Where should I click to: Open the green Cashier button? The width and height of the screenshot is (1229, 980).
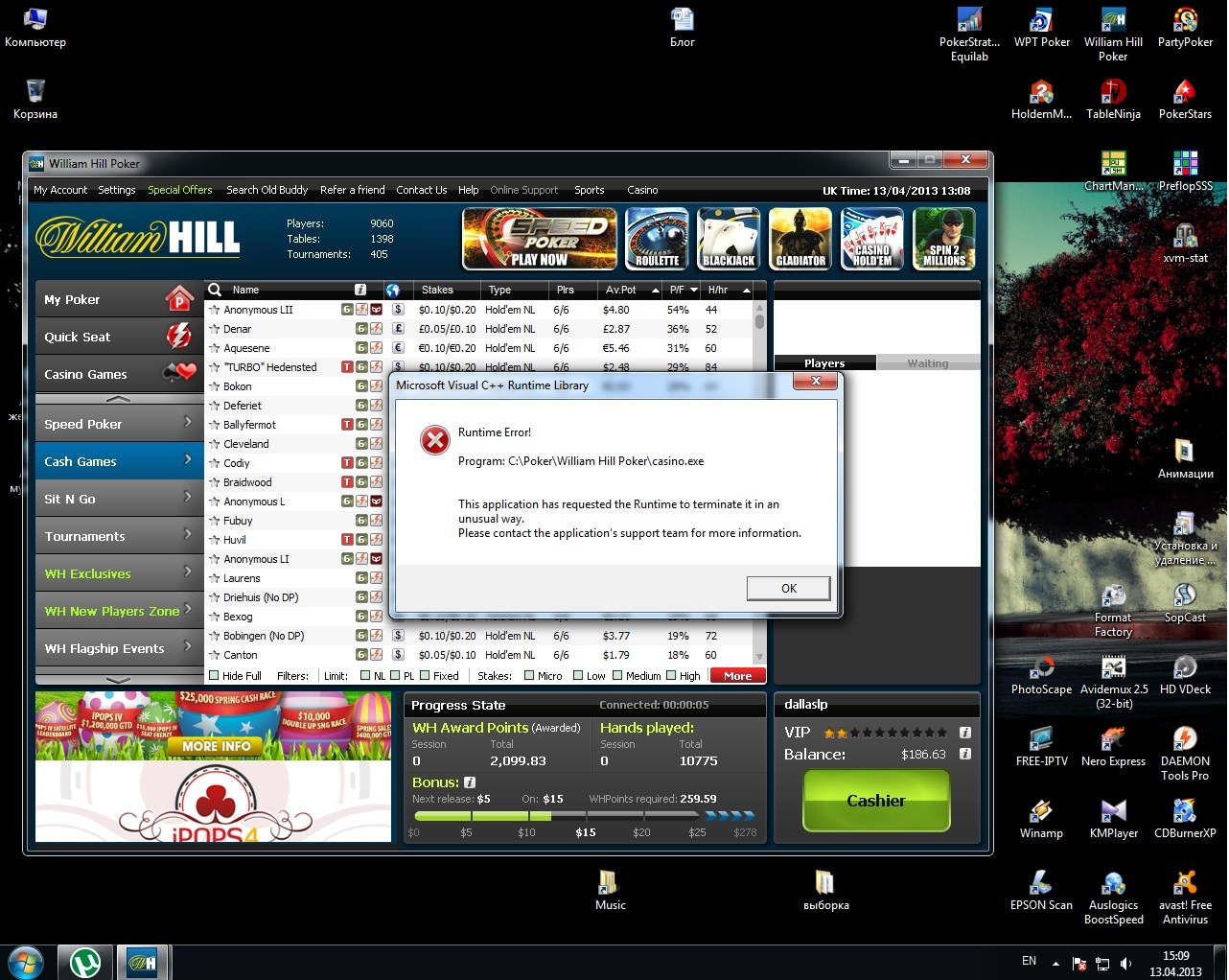[x=876, y=801]
